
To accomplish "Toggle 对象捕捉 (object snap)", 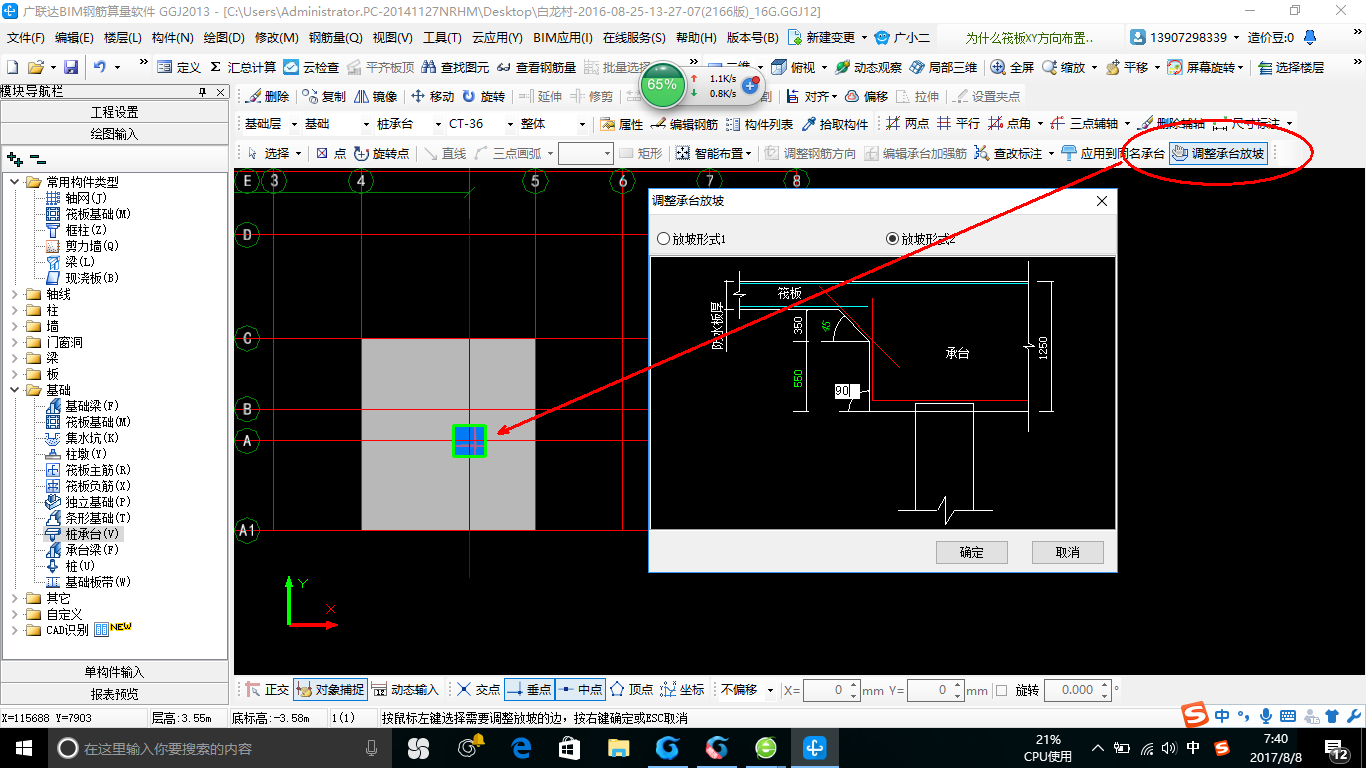I will [x=331, y=690].
